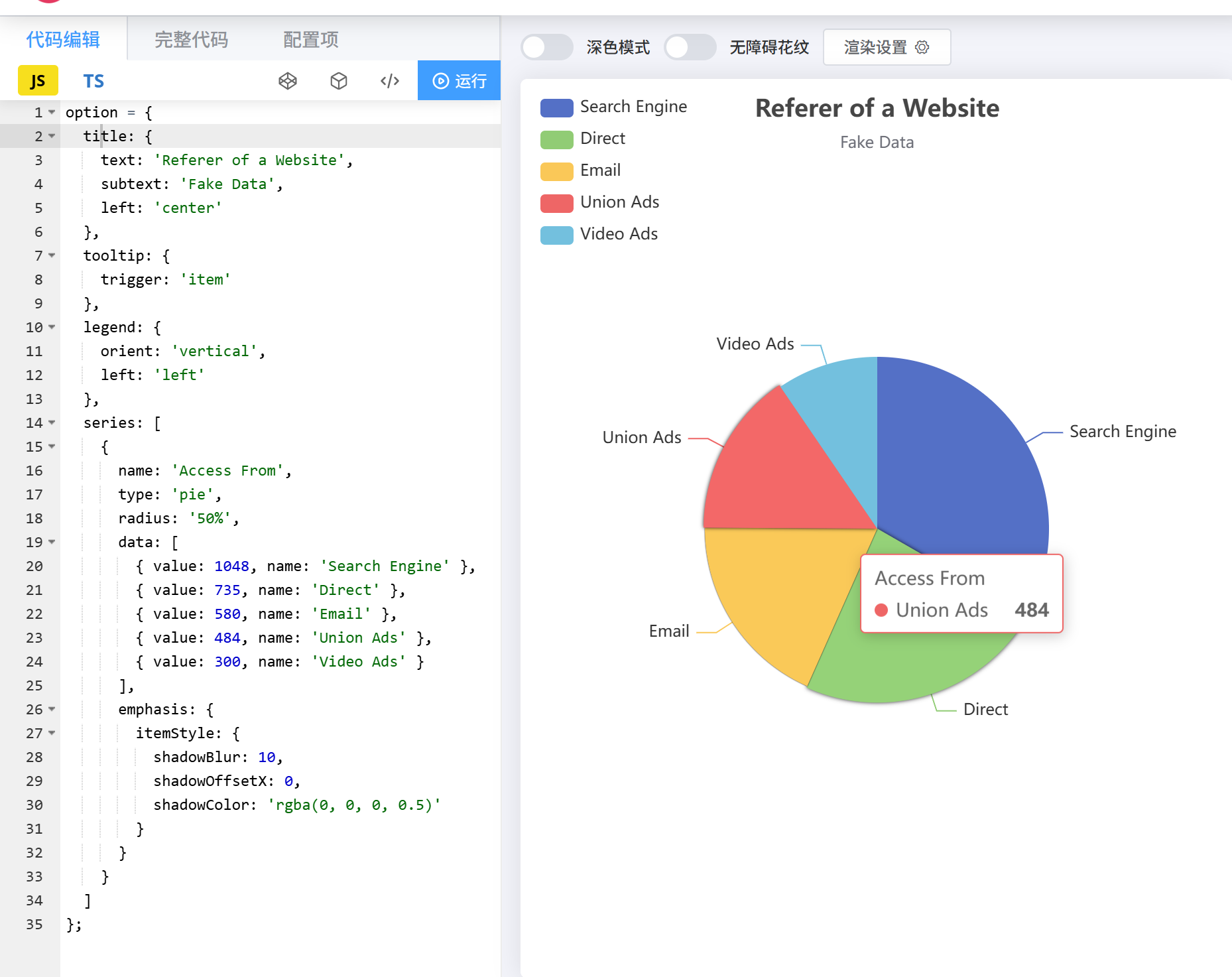Switch to the full code tab
The width and height of the screenshot is (1232, 977).
[x=191, y=40]
